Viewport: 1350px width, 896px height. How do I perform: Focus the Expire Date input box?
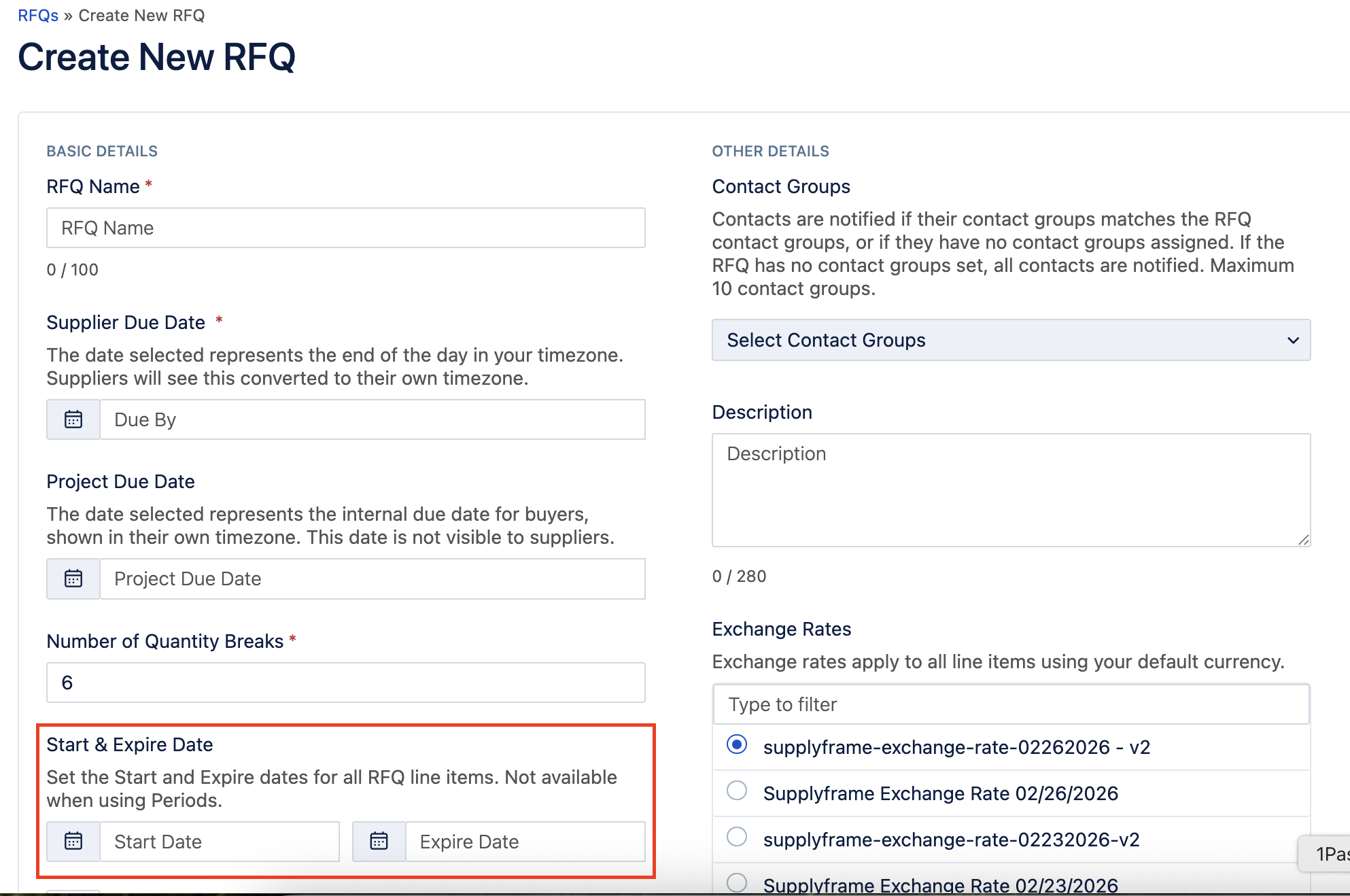[525, 842]
